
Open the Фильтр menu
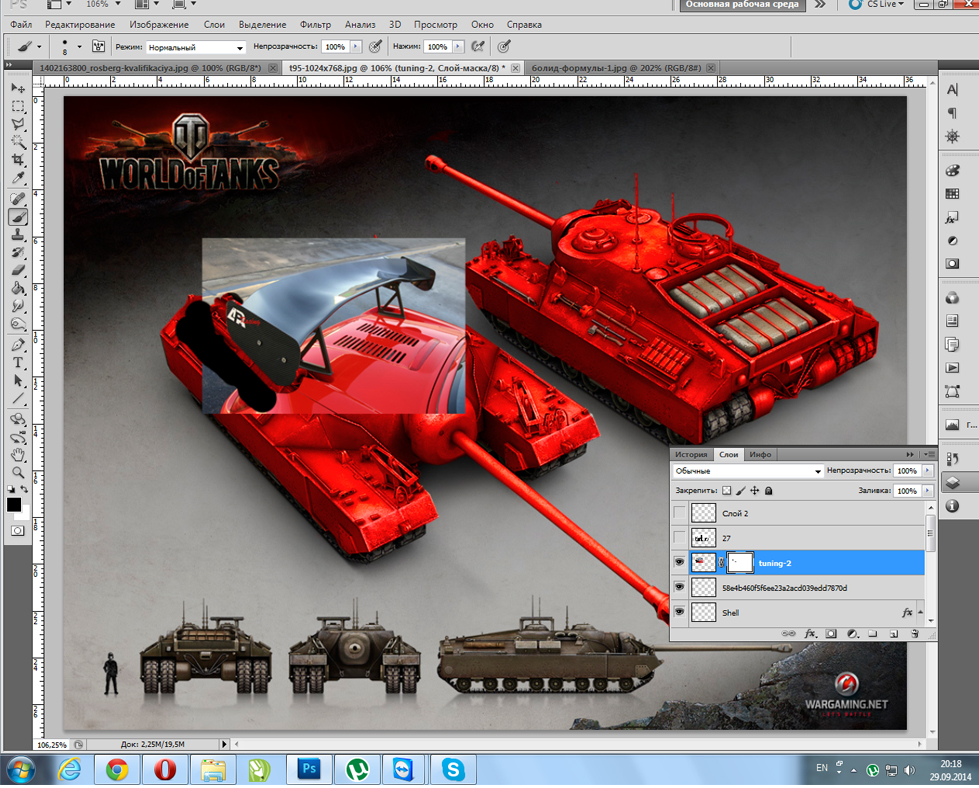[x=315, y=24]
